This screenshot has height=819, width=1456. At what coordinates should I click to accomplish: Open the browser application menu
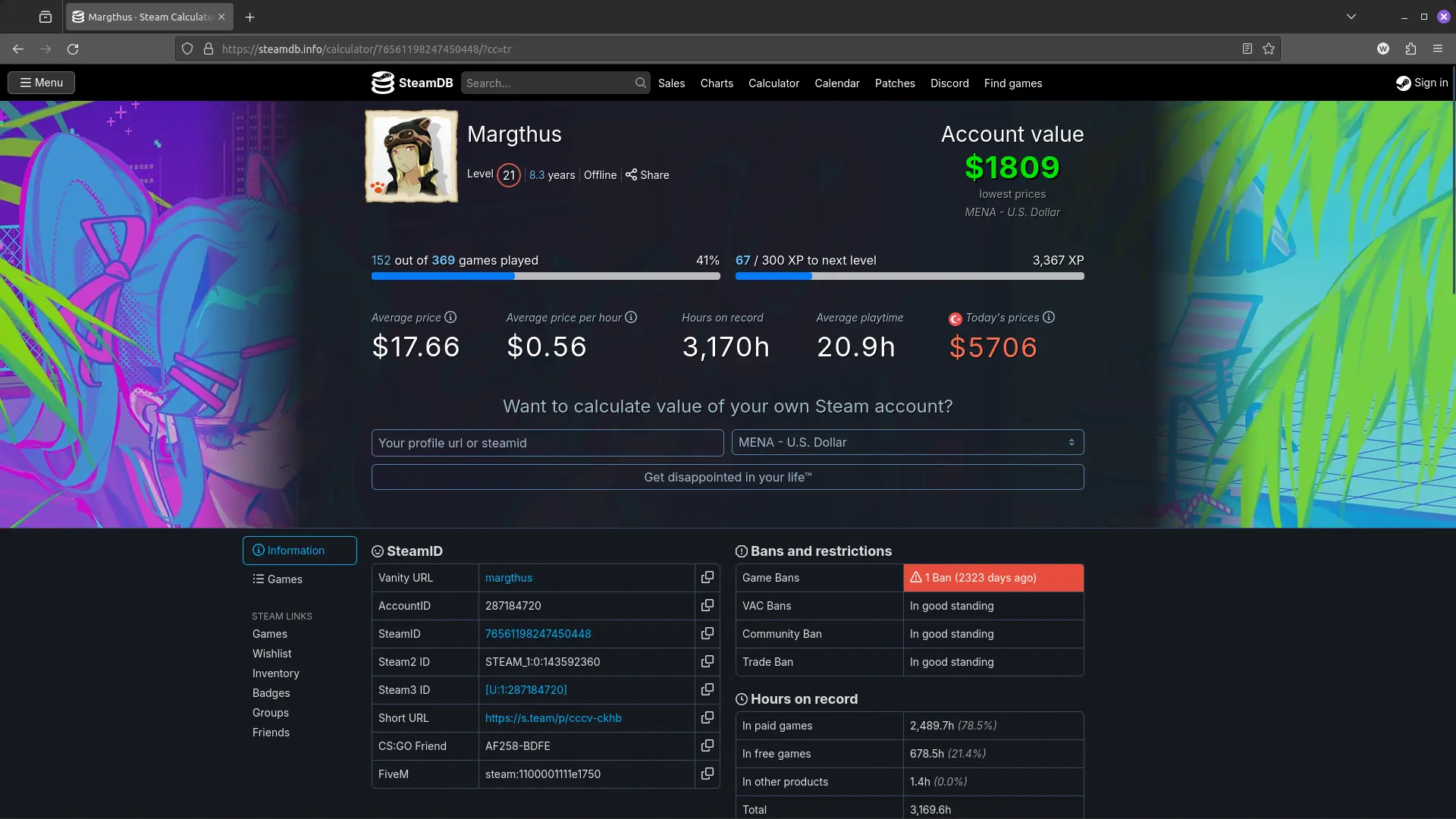1438,49
